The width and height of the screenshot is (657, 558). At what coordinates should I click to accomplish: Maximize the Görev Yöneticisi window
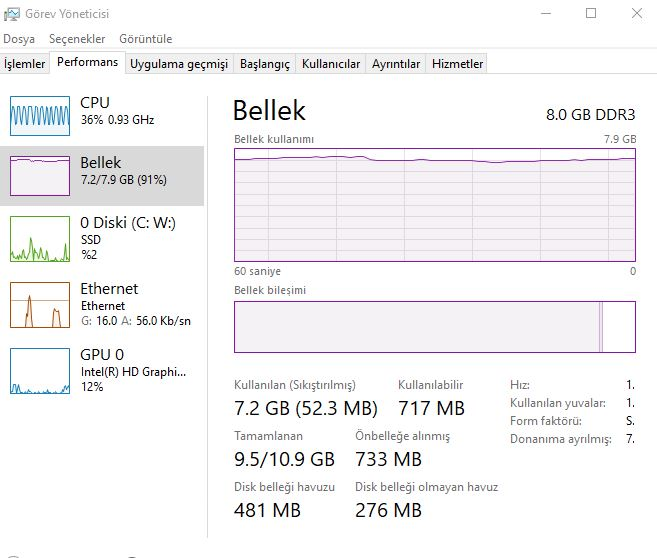point(591,13)
